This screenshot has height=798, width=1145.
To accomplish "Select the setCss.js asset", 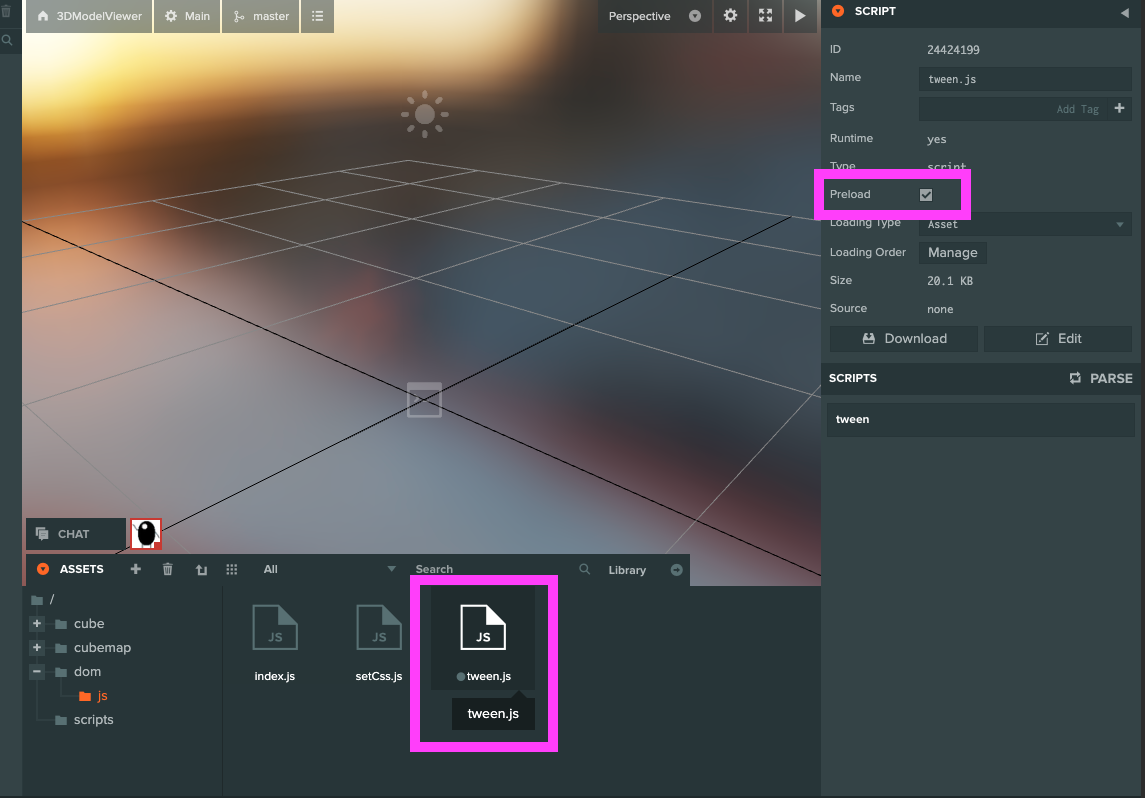I will 378,642.
